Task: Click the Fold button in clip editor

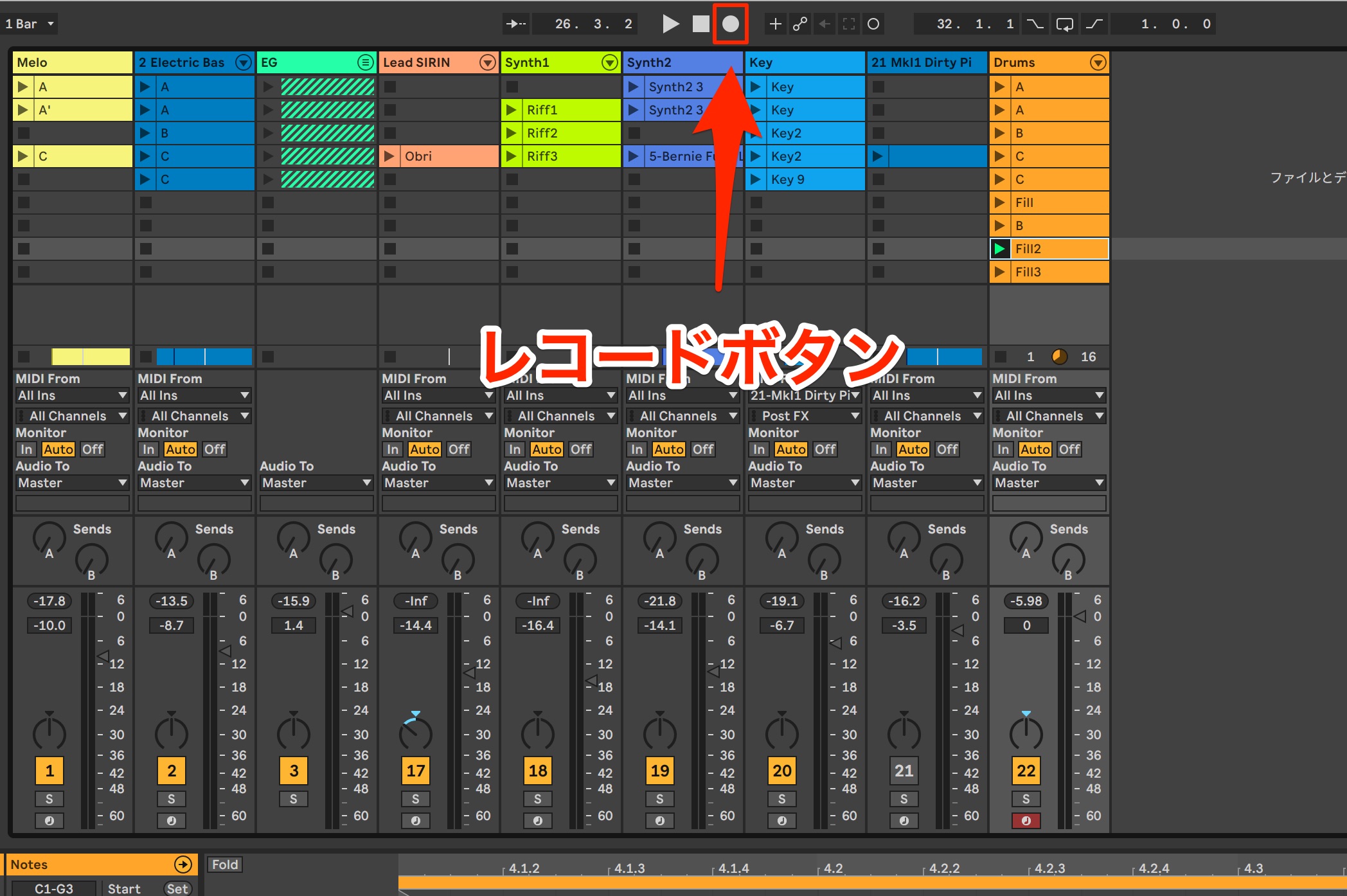Action: tap(225, 865)
